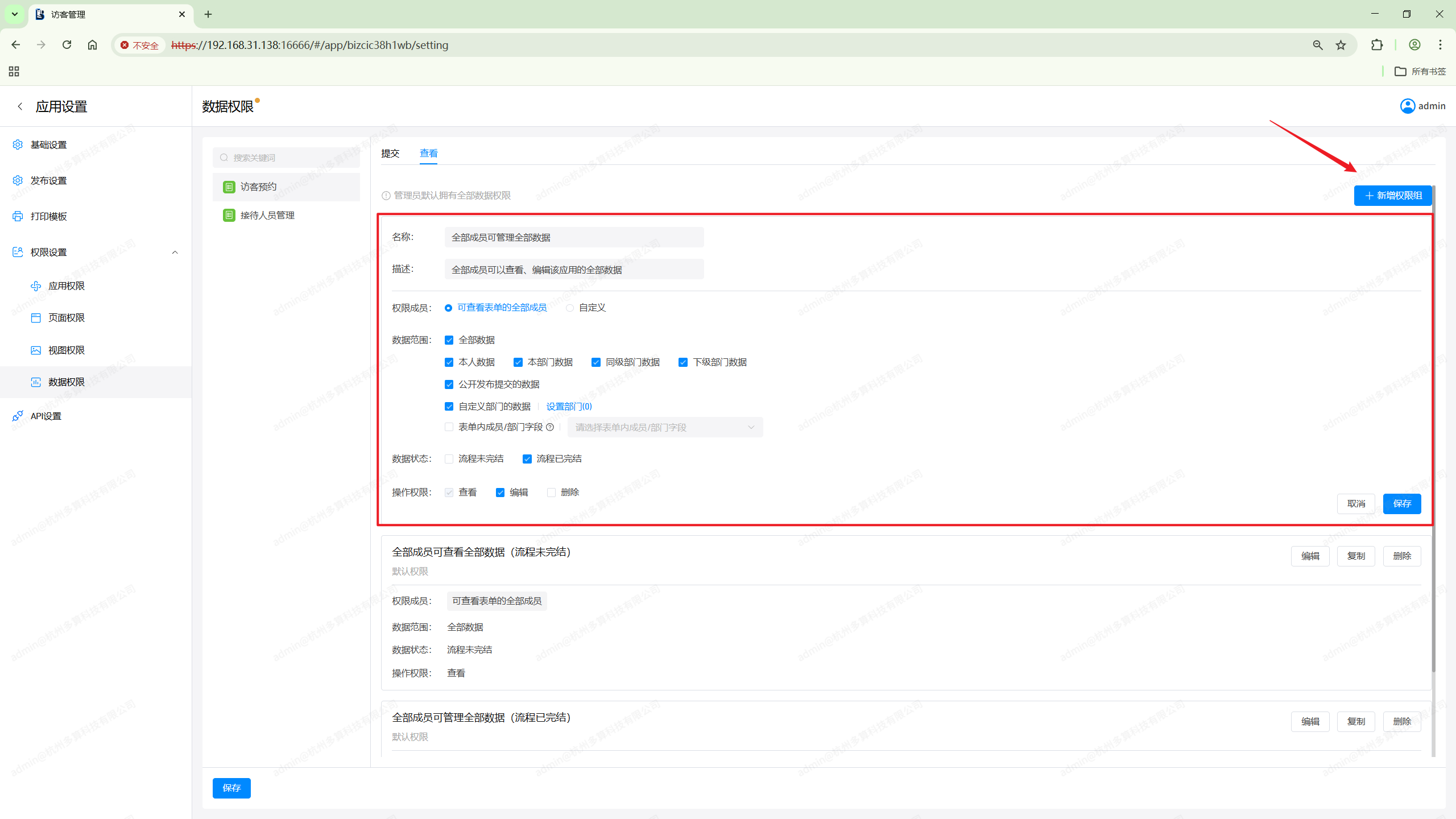The image size is (1456, 819).
Task: Click the 接待人员管理 form icon
Action: [x=229, y=215]
